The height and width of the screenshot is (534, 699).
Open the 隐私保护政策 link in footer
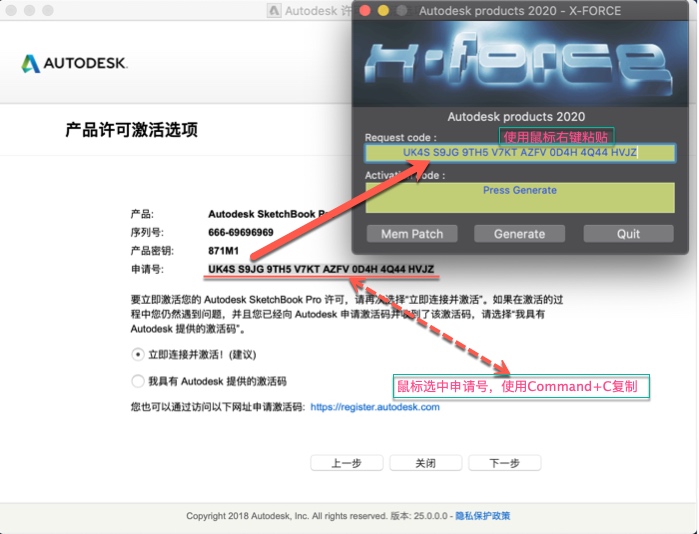pyautogui.click(x=482, y=516)
